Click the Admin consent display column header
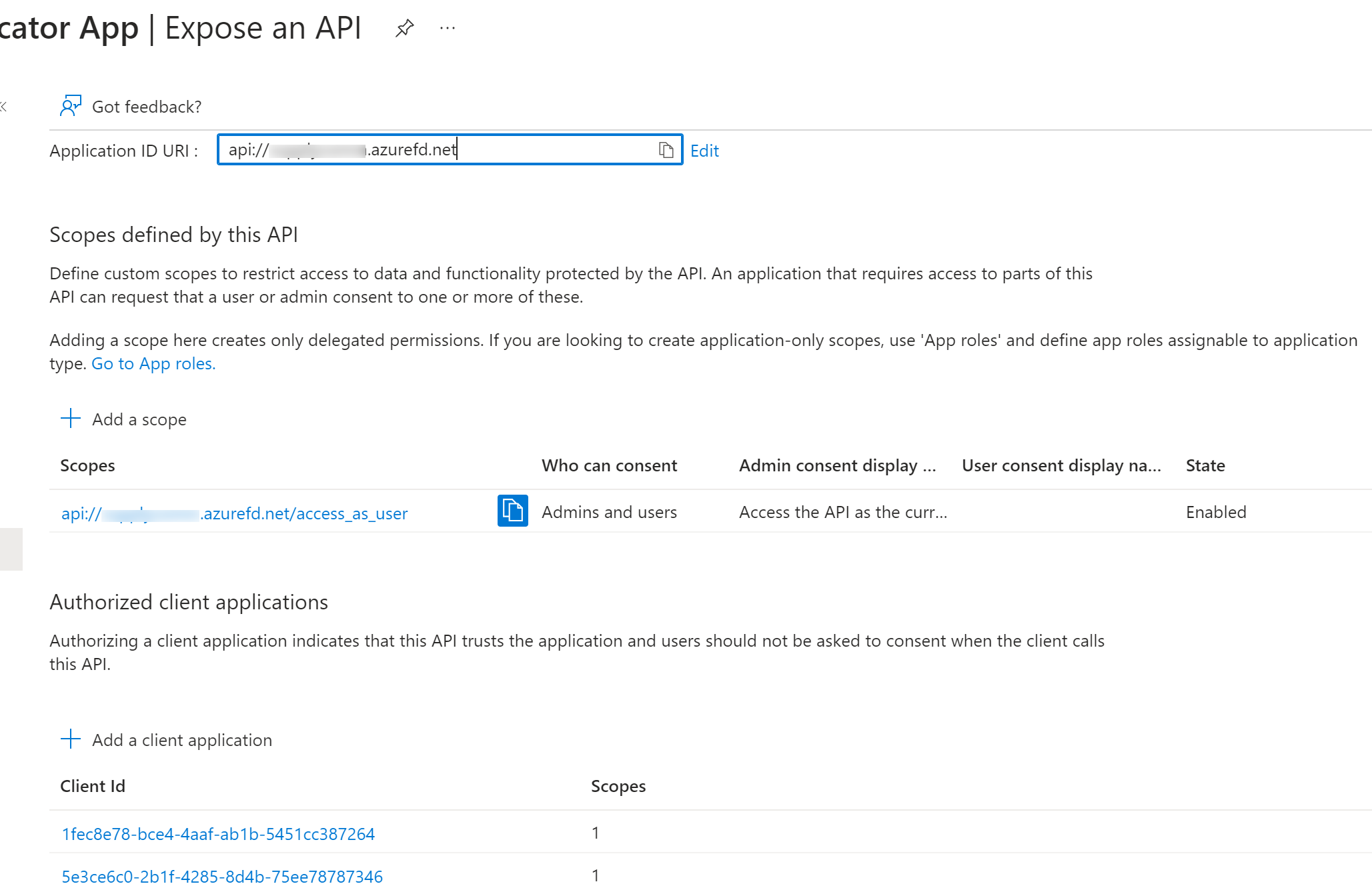 click(x=837, y=465)
